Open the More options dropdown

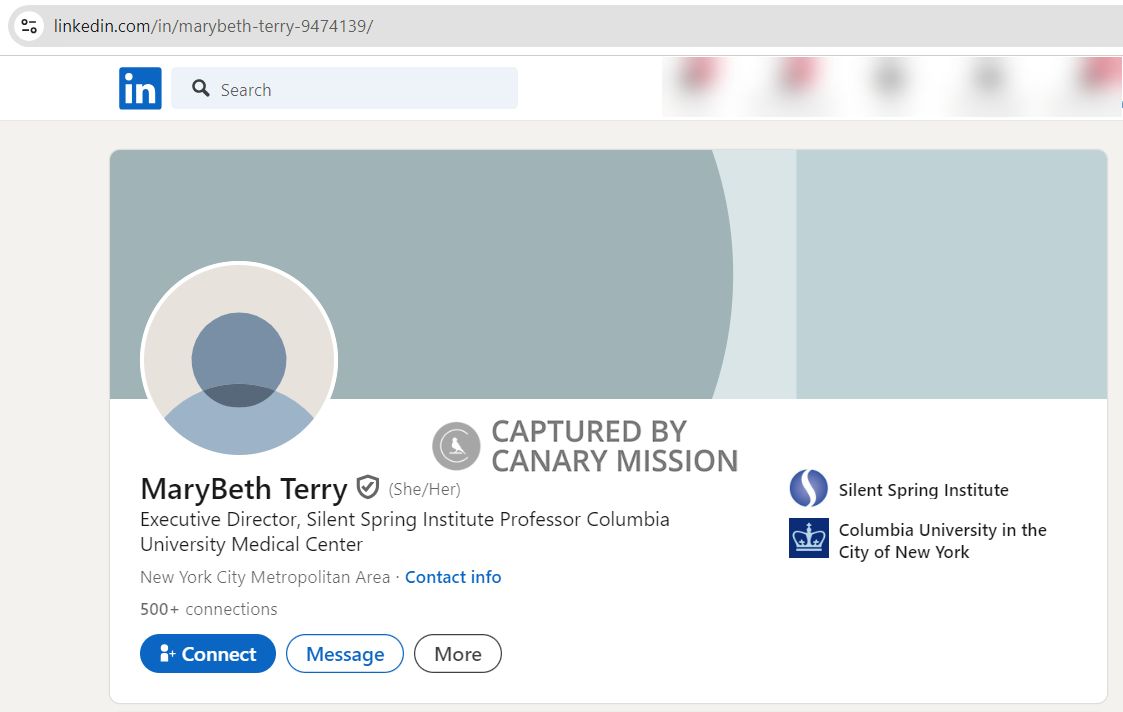click(458, 653)
